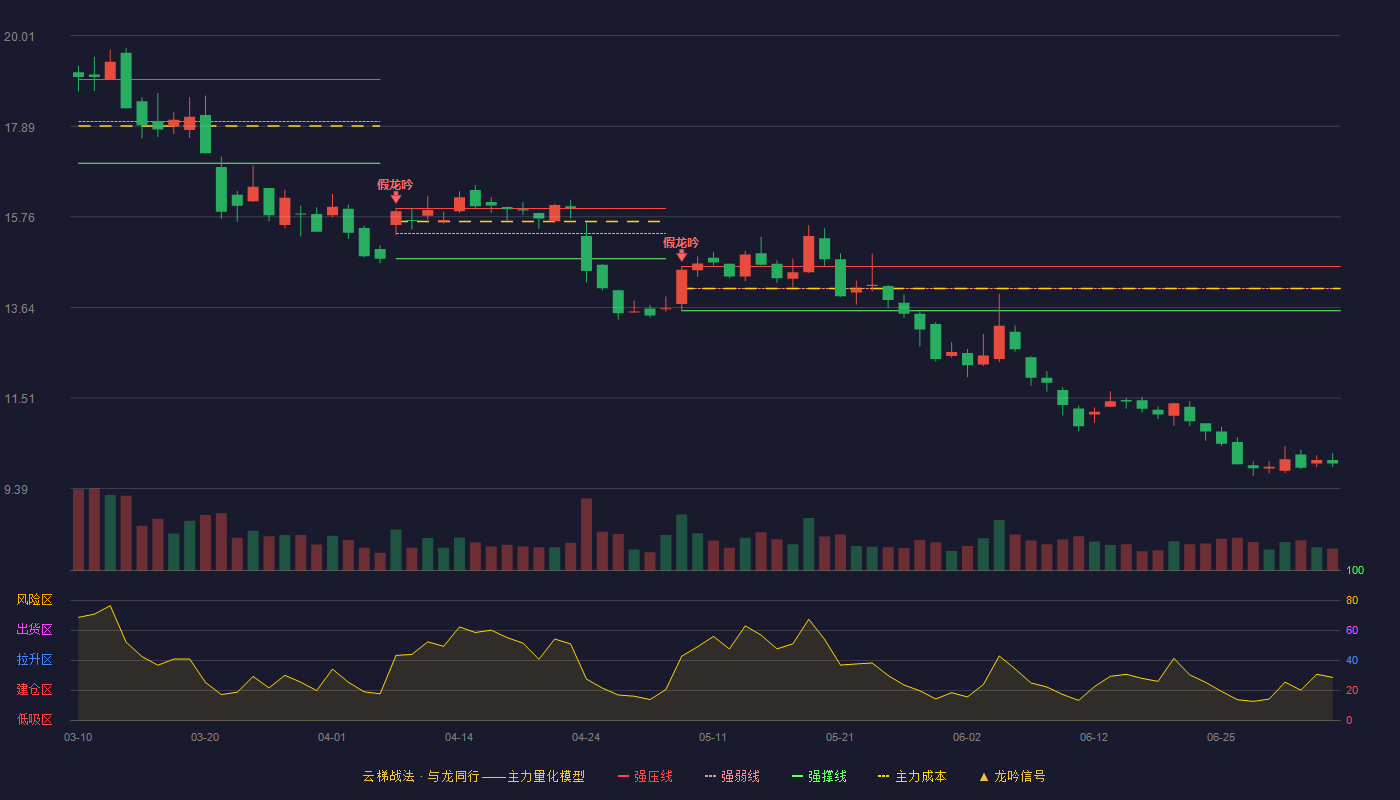Image resolution: width=1400 pixels, height=800 pixels.
Task: Click the 9.39 price axis label
Action: point(16,490)
